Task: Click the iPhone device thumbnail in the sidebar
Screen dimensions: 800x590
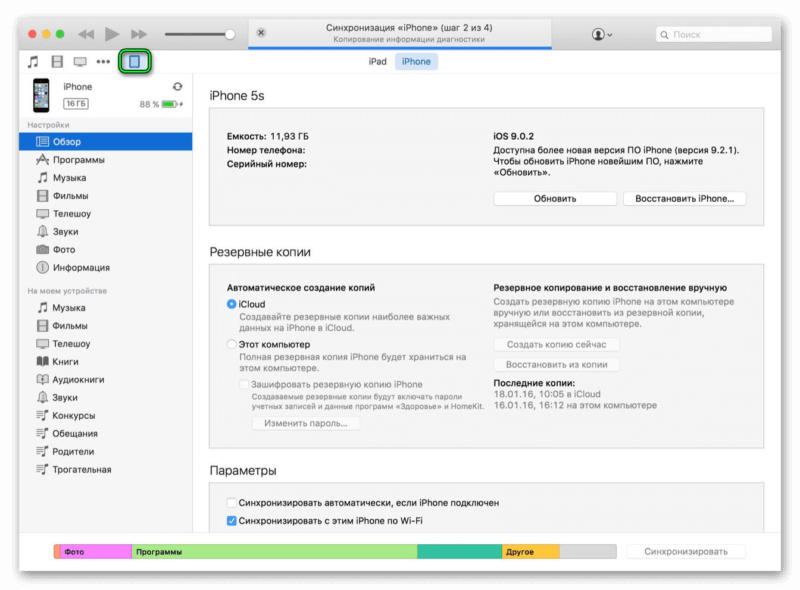Action: coord(41,95)
